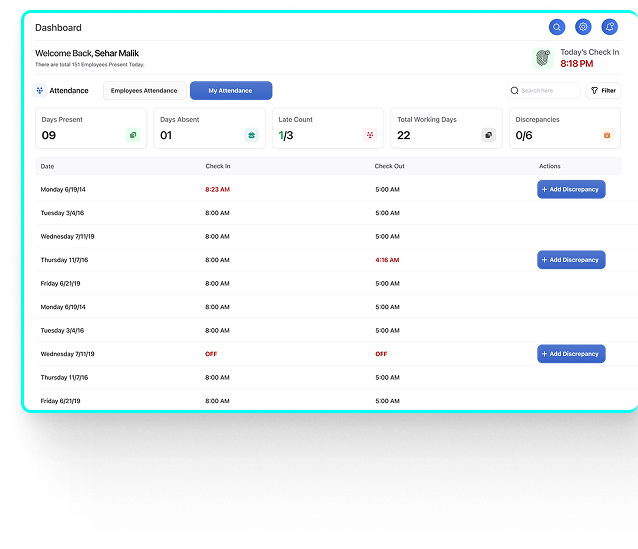The image size is (638, 549).
Task: Open the notifications bell icon
Action: point(609,27)
